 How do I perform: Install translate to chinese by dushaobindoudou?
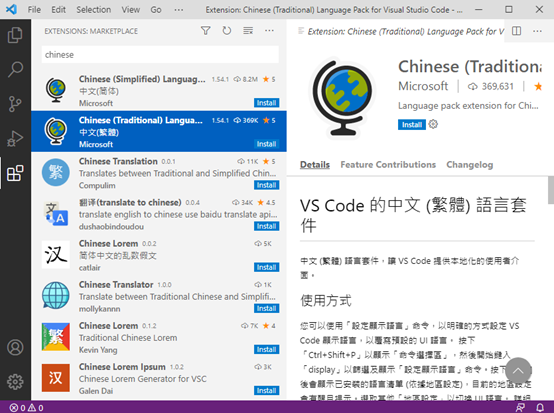click(266, 226)
